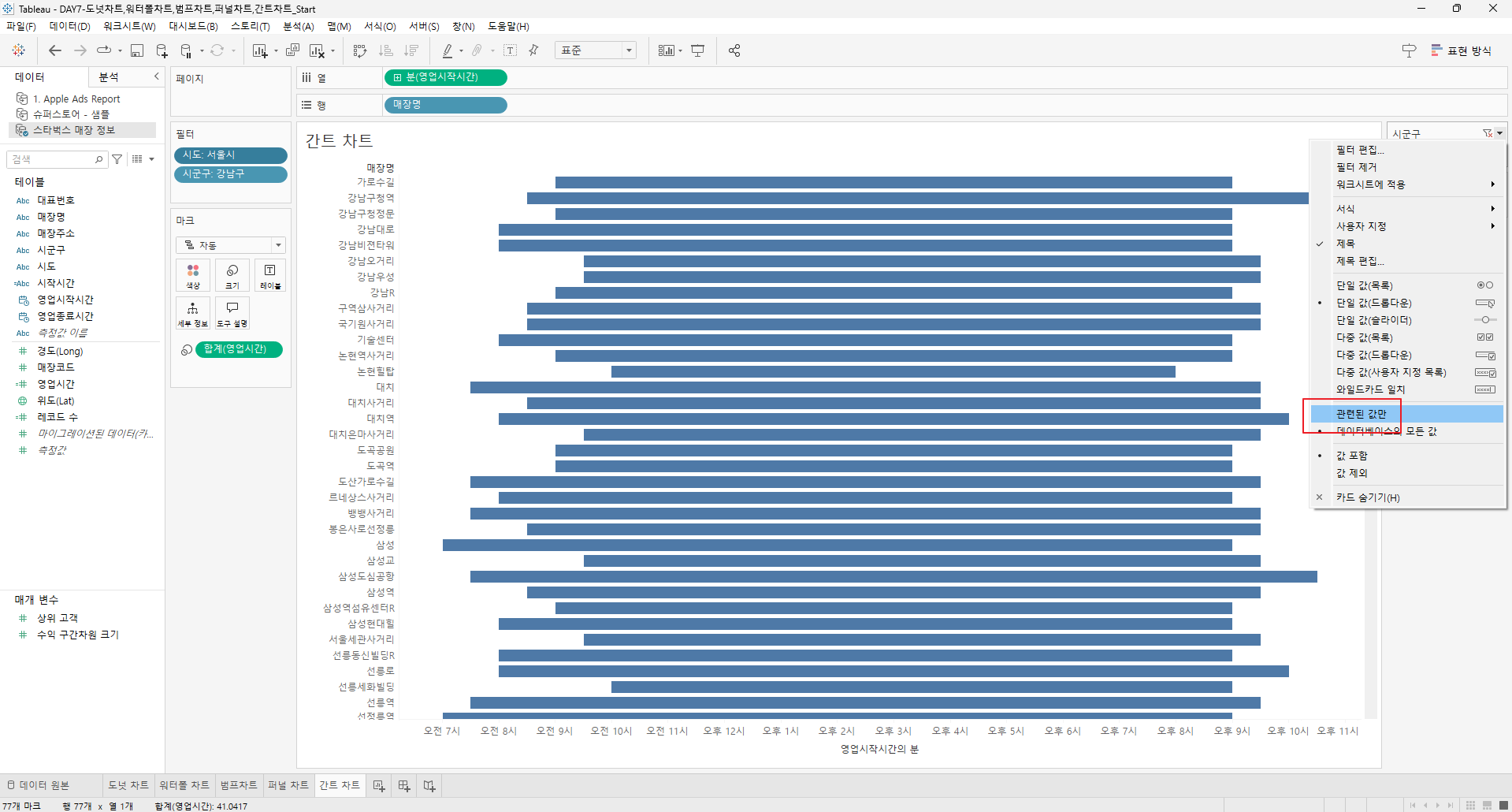Click the filter icon beside data search
The height and width of the screenshot is (812, 1512).
[x=117, y=159]
